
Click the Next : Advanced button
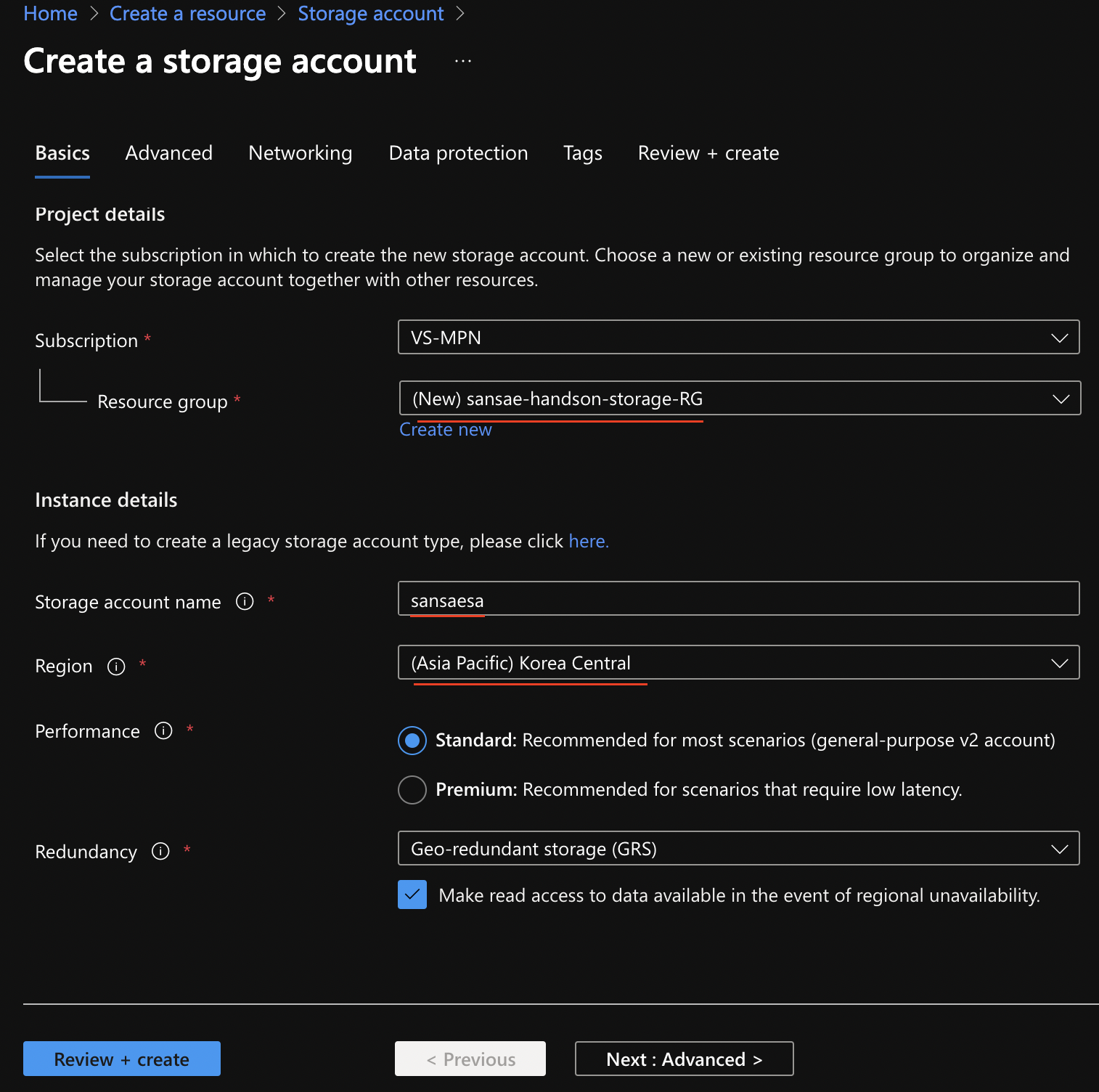click(684, 1059)
